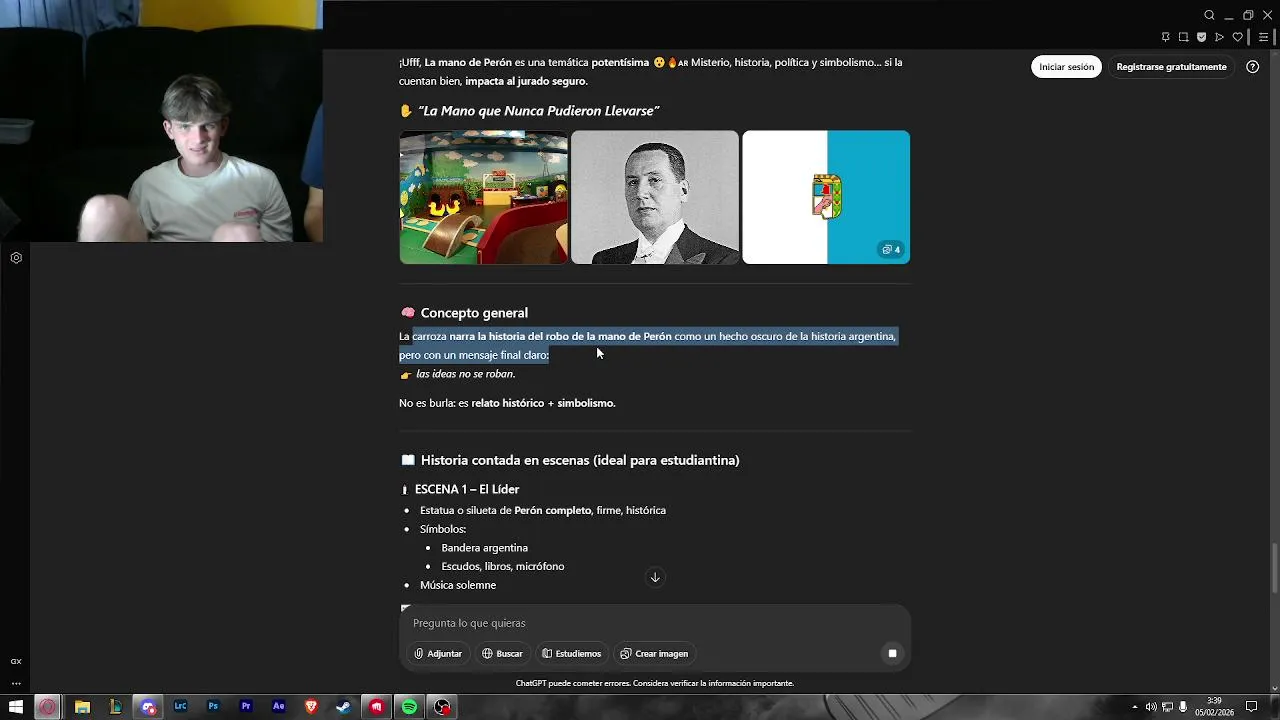Viewport: 1280px width, 720px height.
Task: Open File Explorer from taskbar
Action: (x=82, y=707)
